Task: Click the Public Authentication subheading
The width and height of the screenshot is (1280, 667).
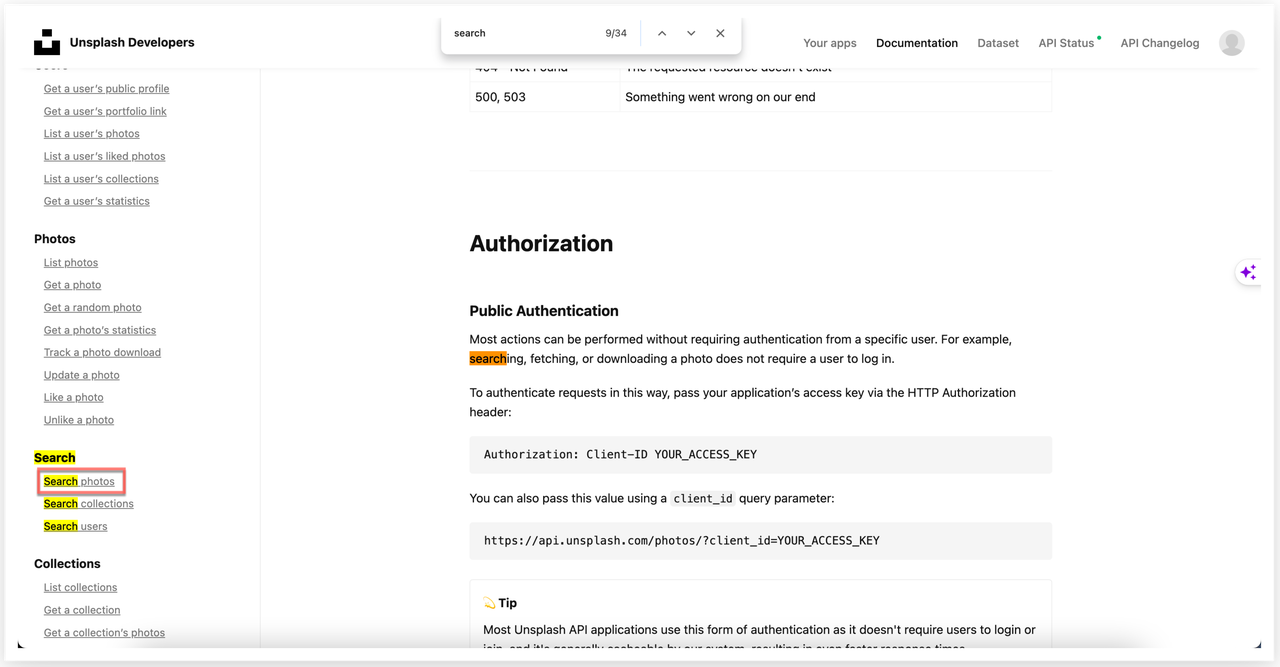Action: coord(544,311)
